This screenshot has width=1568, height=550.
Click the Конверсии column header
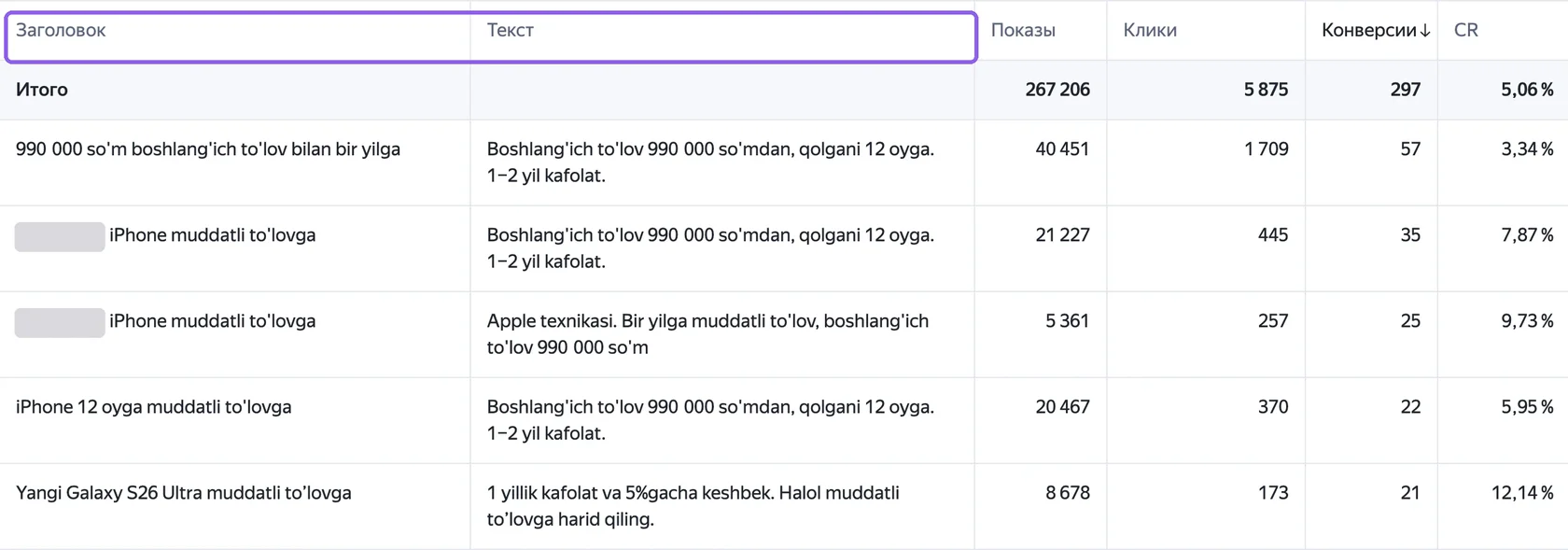tap(1369, 30)
